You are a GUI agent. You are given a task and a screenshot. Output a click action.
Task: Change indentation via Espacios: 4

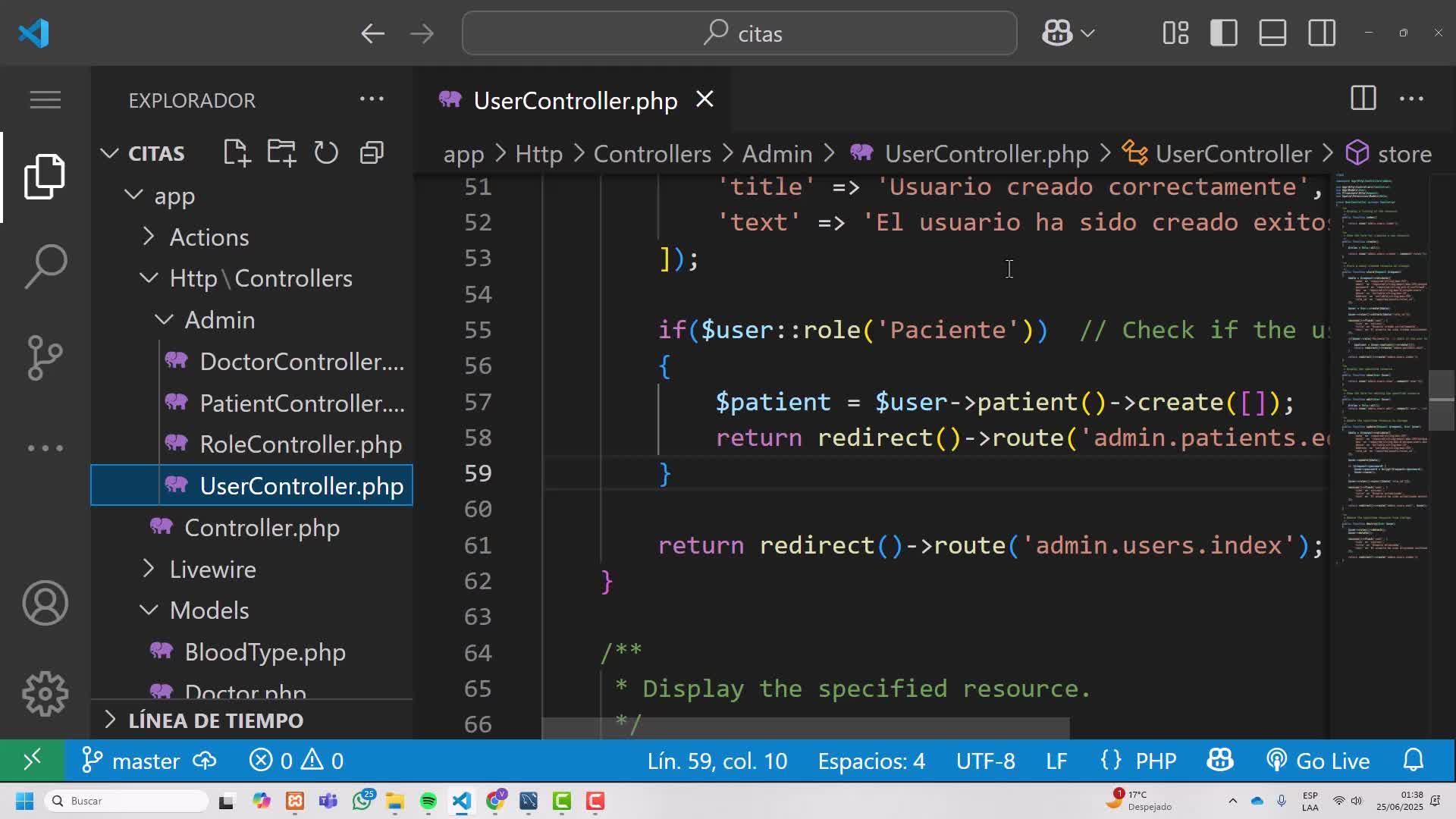tap(871, 761)
